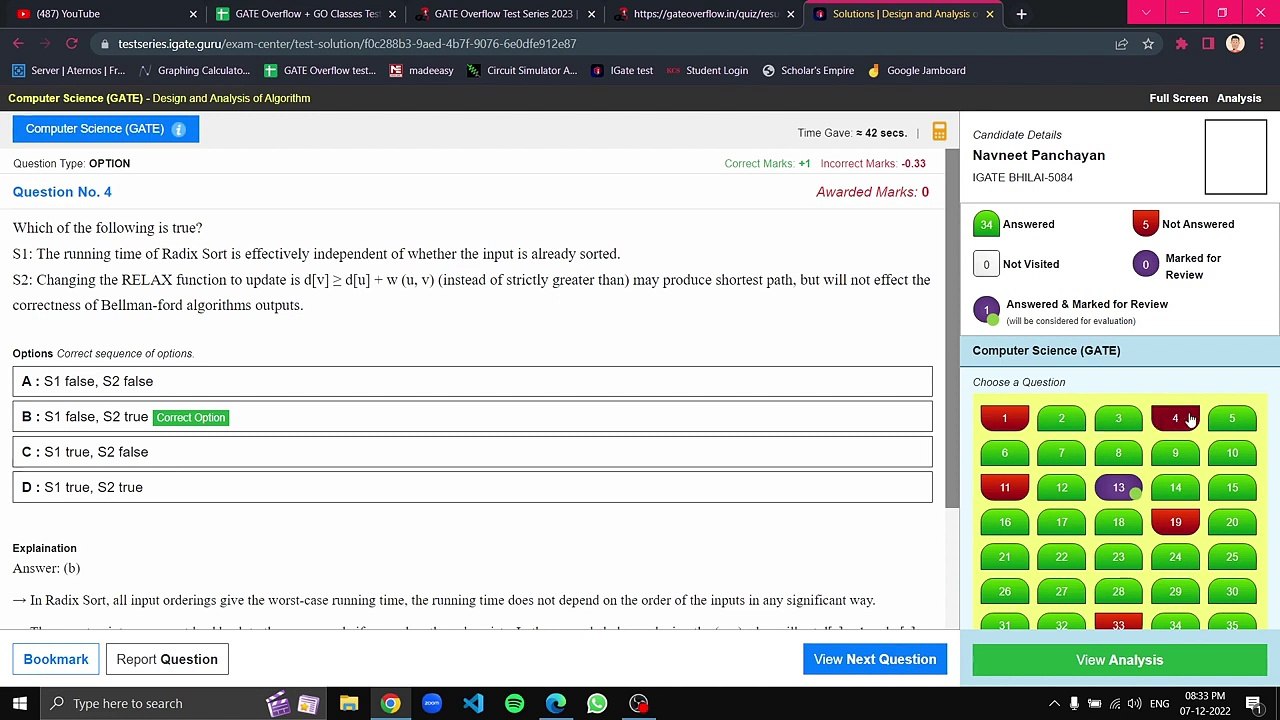
Task: Bookmark page with the star icon
Action: click(1148, 44)
